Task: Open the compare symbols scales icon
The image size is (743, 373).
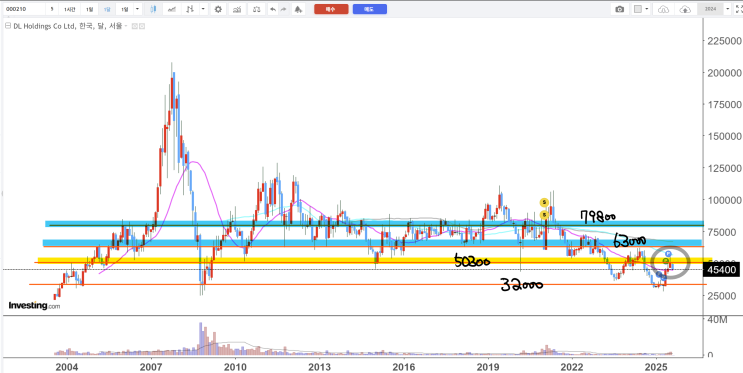Action: (257, 9)
